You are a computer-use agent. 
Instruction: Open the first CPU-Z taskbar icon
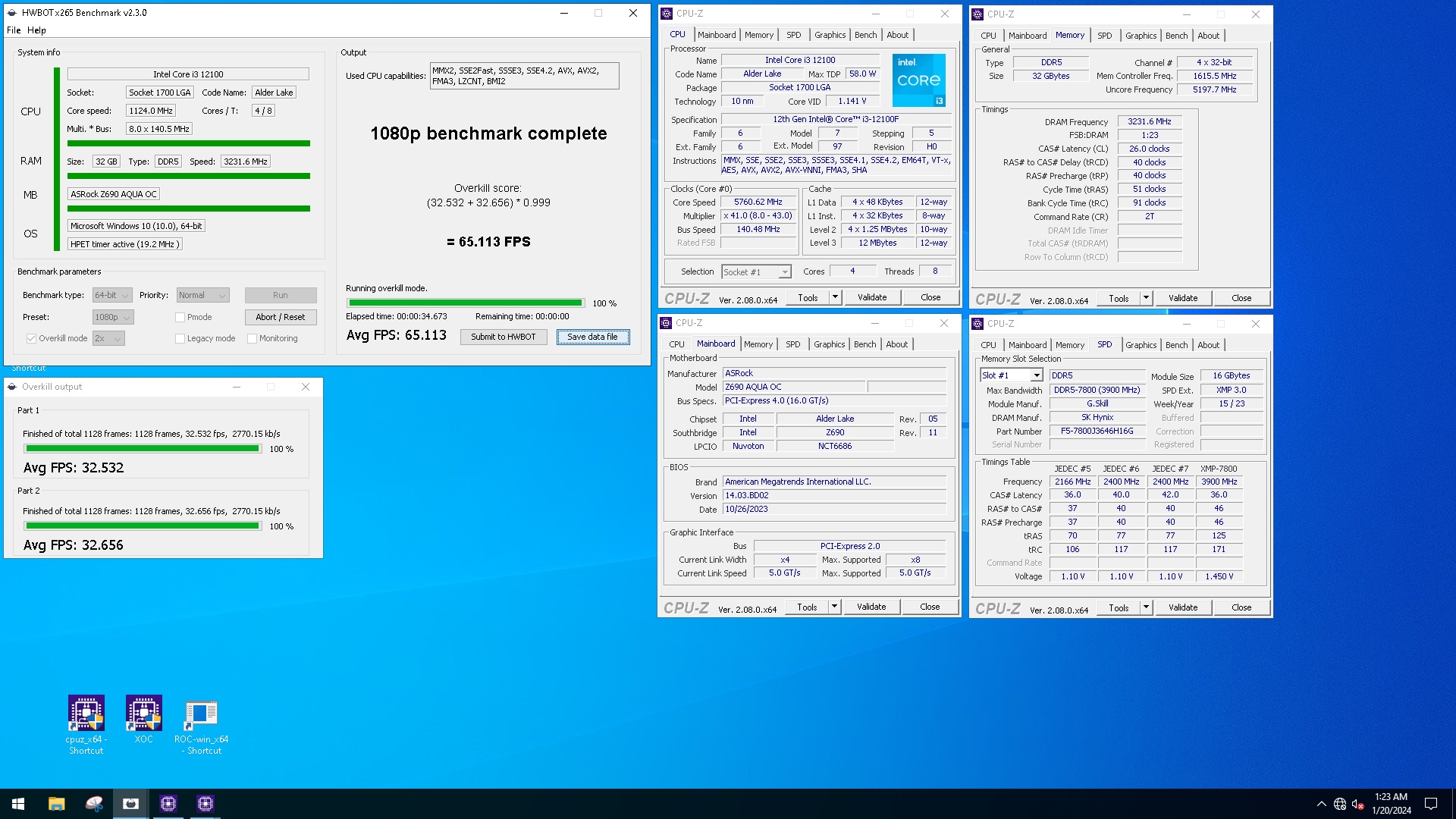click(168, 804)
